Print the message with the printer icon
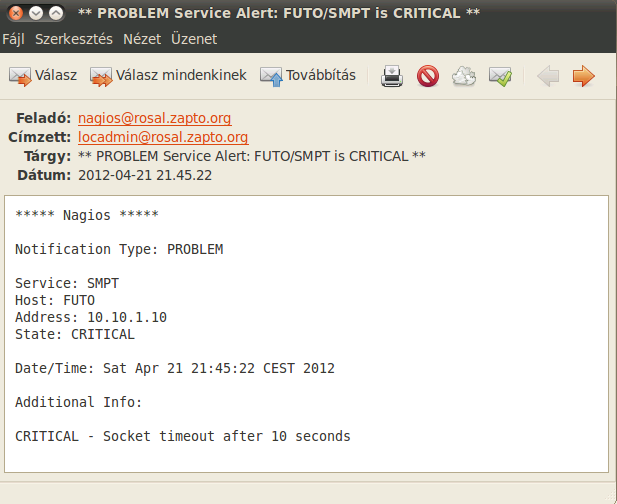The image size is (617, 504). pos(392,76)
